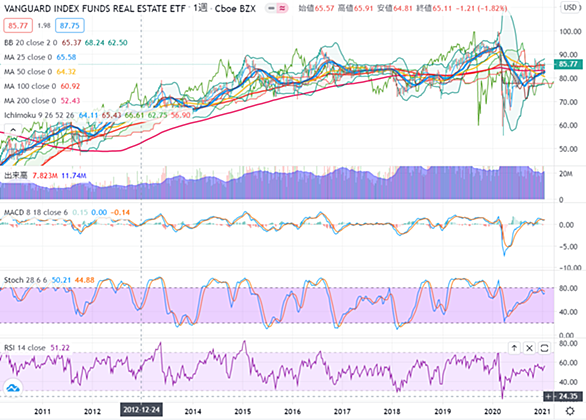Select the Ichimoku 9 26 52 26 legend
The height and width of the screenshot is (420, 586).
pos(39,115)
